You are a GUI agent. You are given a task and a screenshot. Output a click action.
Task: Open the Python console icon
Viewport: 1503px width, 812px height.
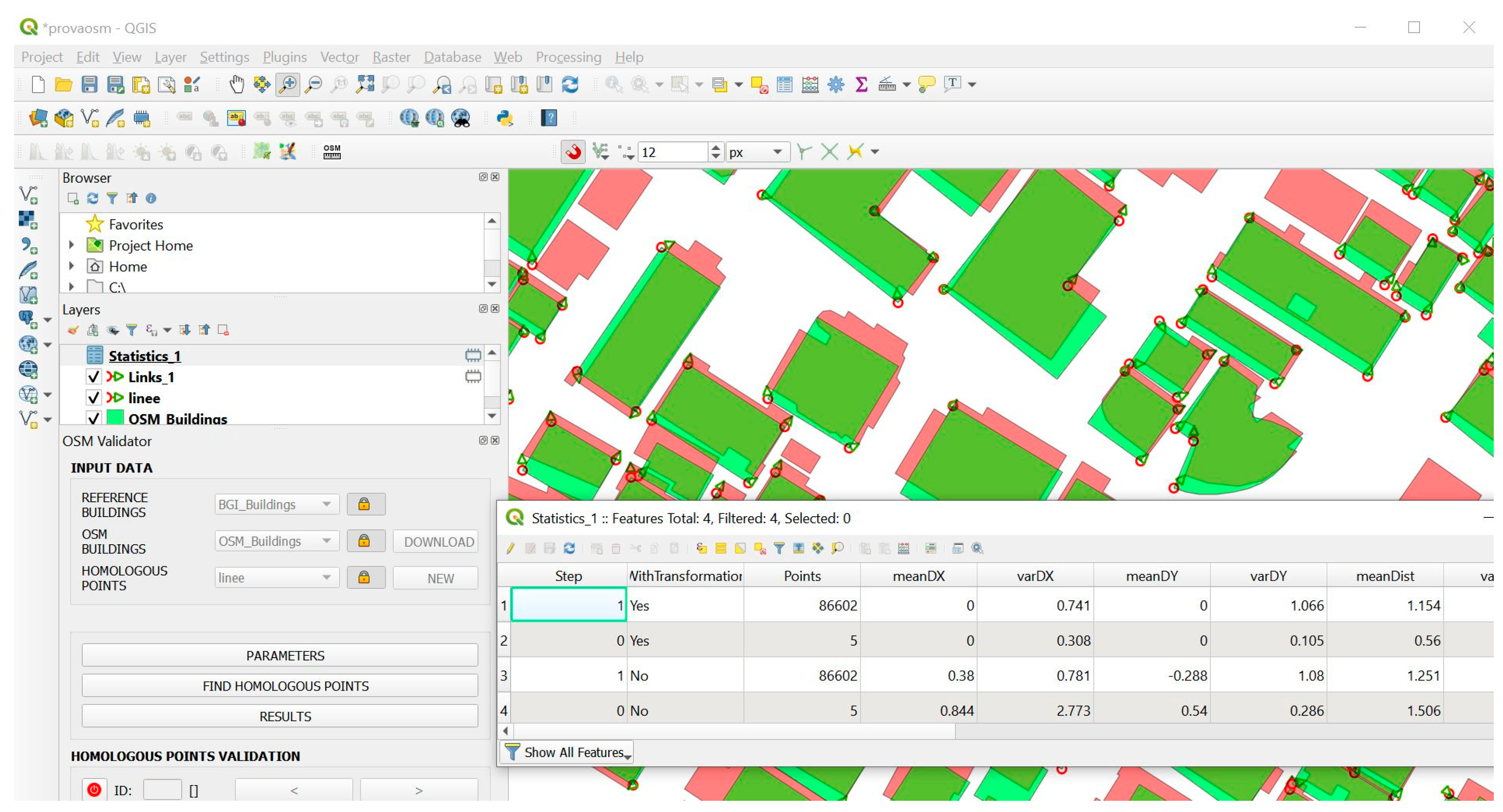[x=505, y=118]
